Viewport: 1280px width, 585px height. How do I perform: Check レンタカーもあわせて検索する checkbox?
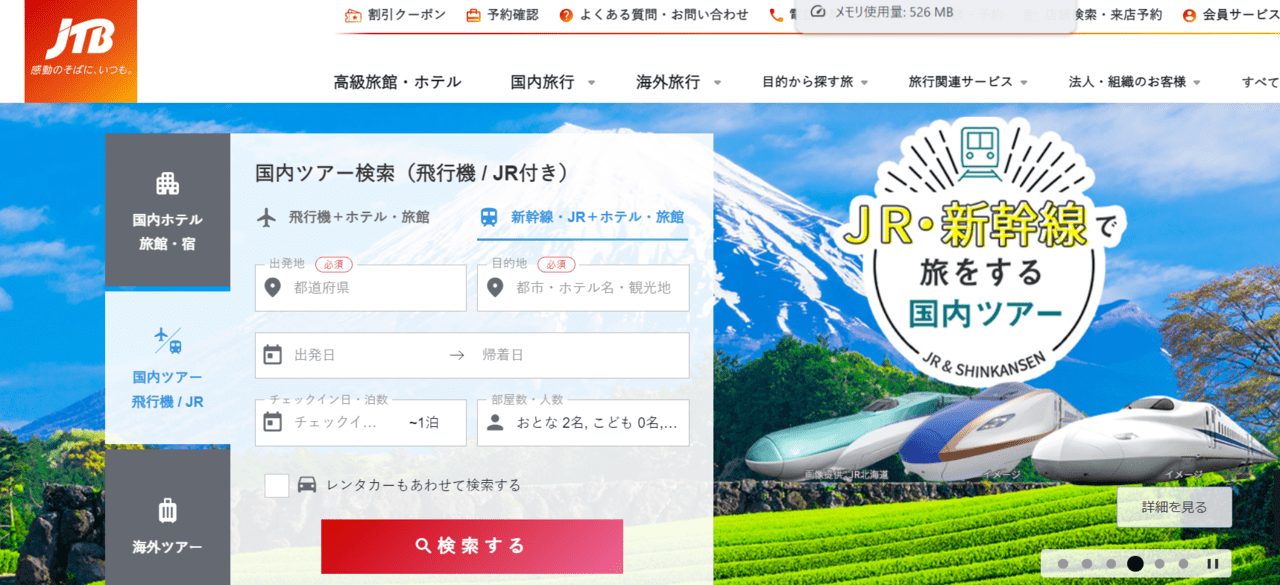[x=277, y=485]
